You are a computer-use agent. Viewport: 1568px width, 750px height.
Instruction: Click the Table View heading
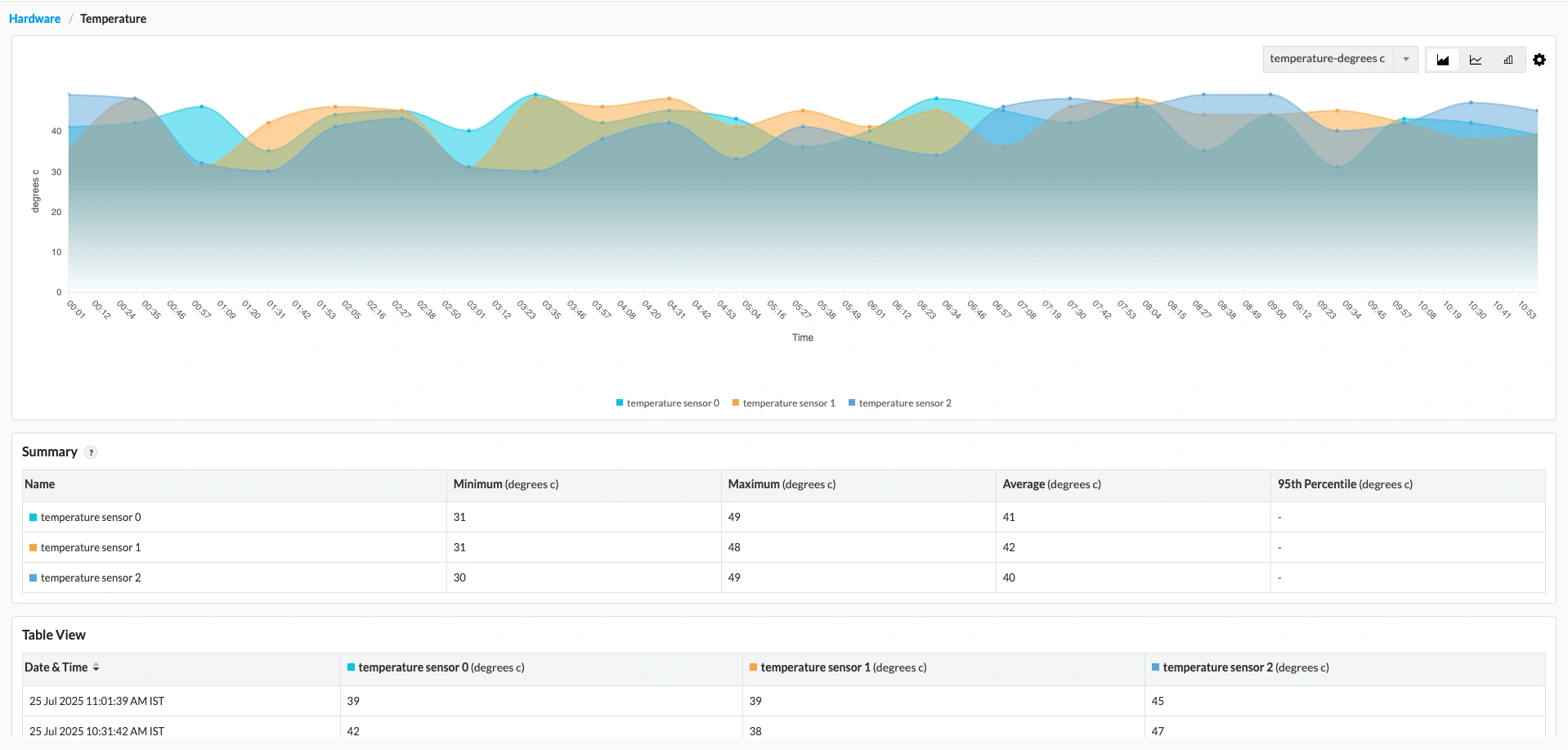(54, 634)
